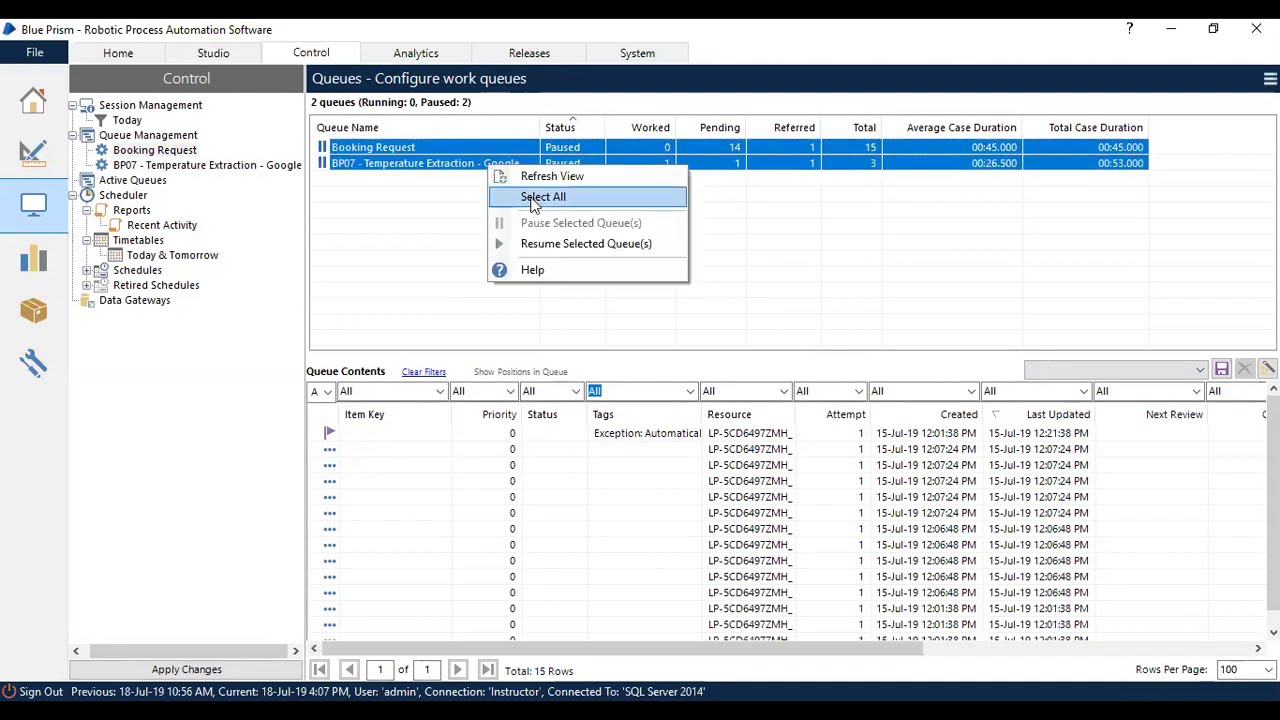Collapse the Session Management tree node

click(73, 105)
